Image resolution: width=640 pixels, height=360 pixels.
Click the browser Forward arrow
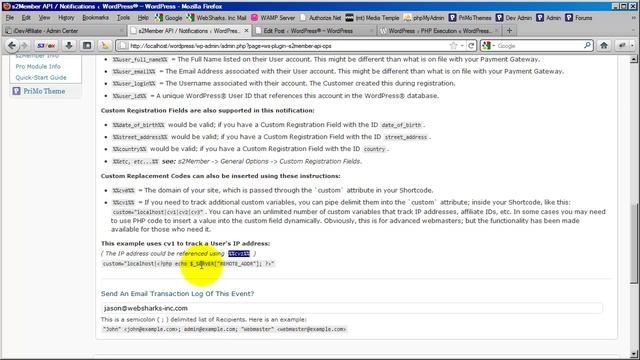[24, 46]
